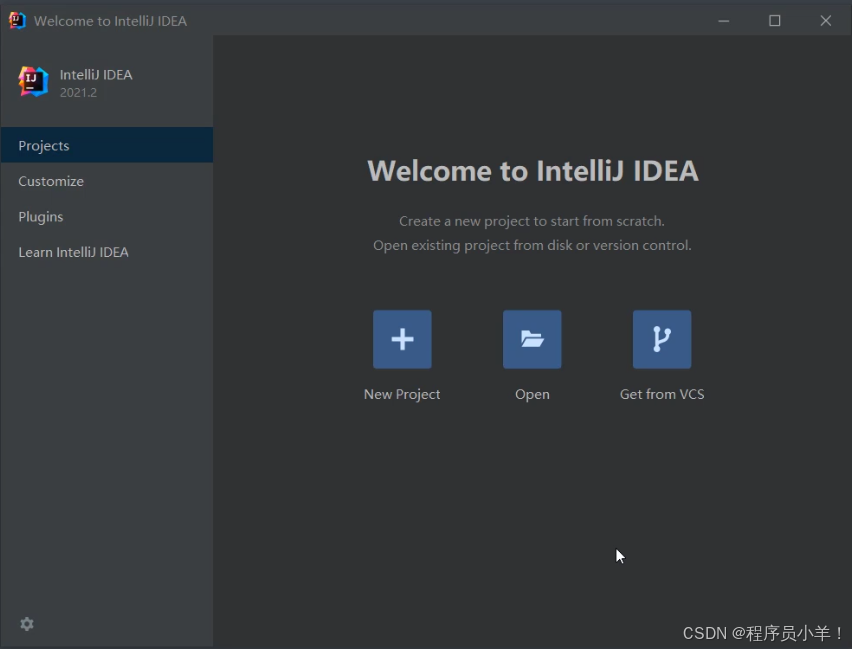Minimize the Welcome window

(x=723, y=21)
